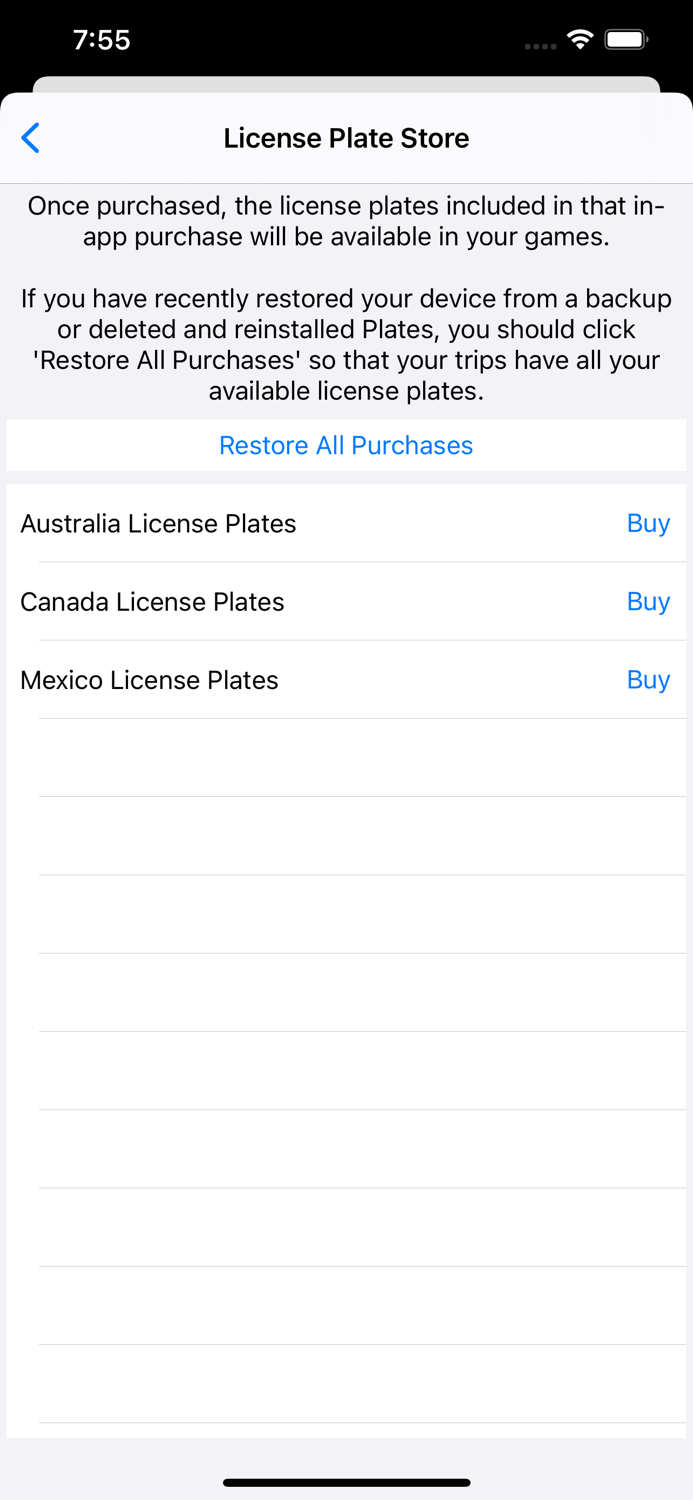The image size is (693, 1500).
Task: Select the last empty list row
Action: click(346, 1388)
